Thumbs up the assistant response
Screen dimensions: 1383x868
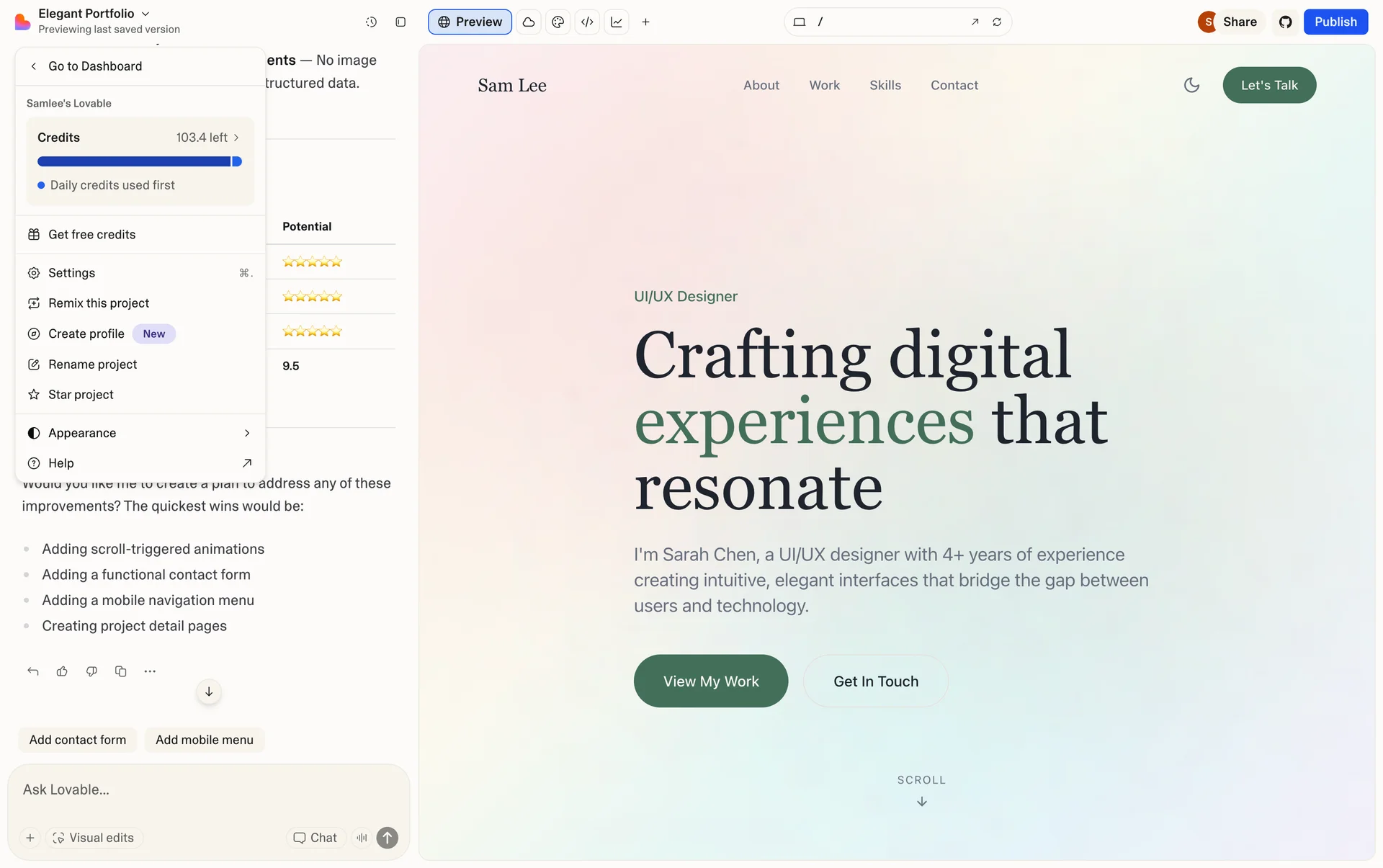[x=62, y=671]
